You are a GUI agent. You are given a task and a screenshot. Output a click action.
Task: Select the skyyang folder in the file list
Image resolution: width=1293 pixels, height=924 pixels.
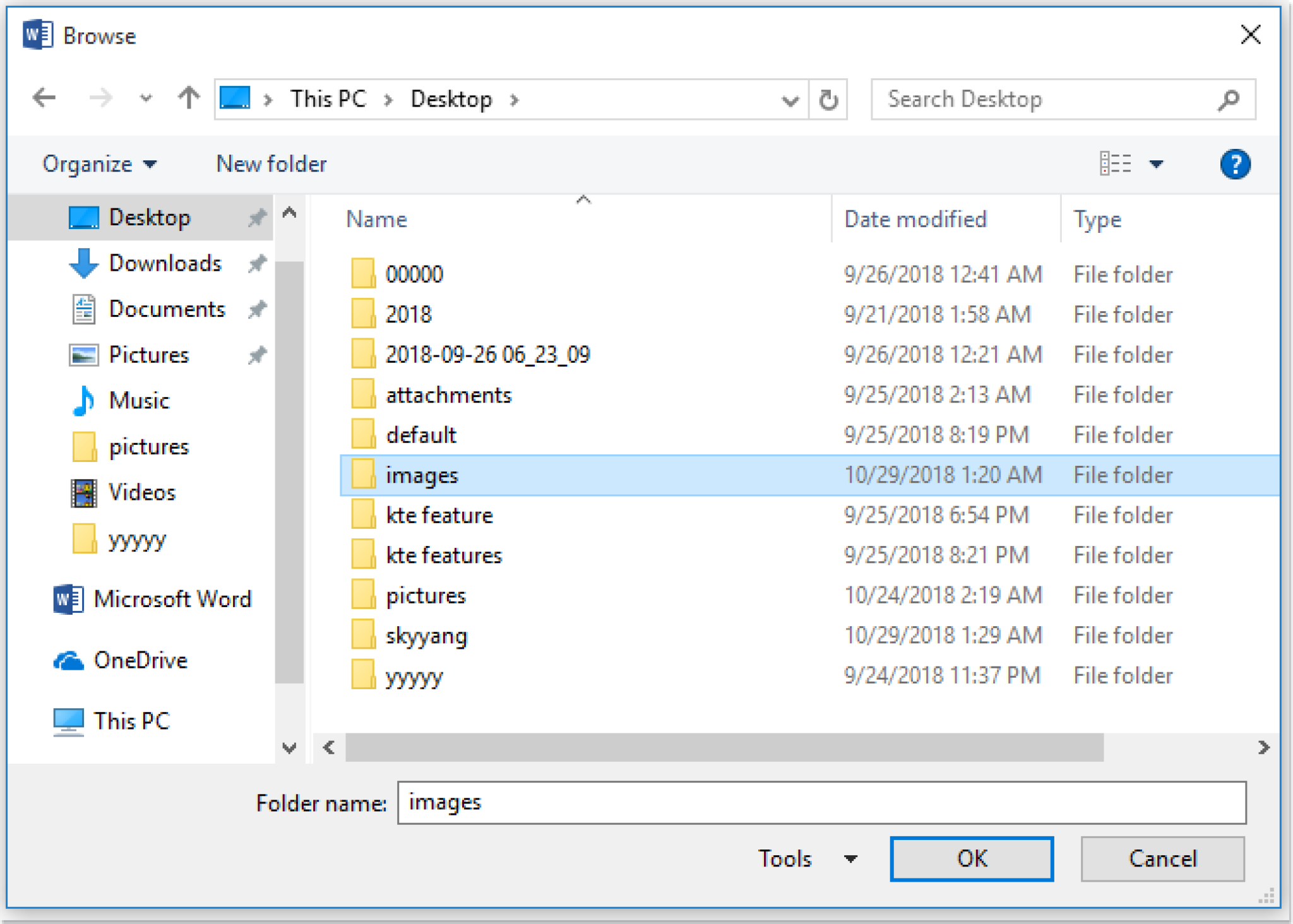427,635
